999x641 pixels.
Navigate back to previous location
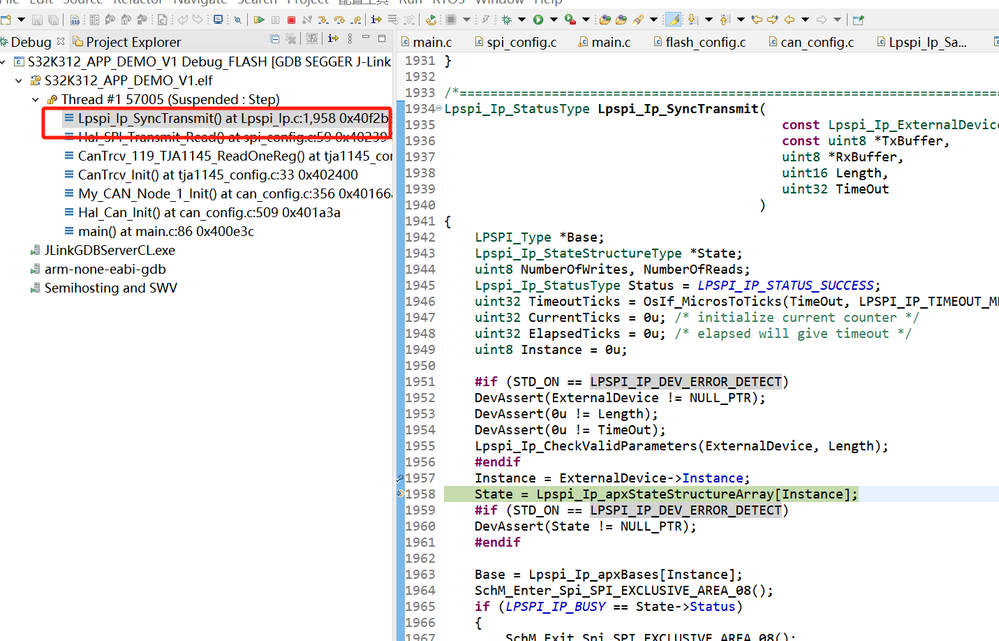click(789, 20)
